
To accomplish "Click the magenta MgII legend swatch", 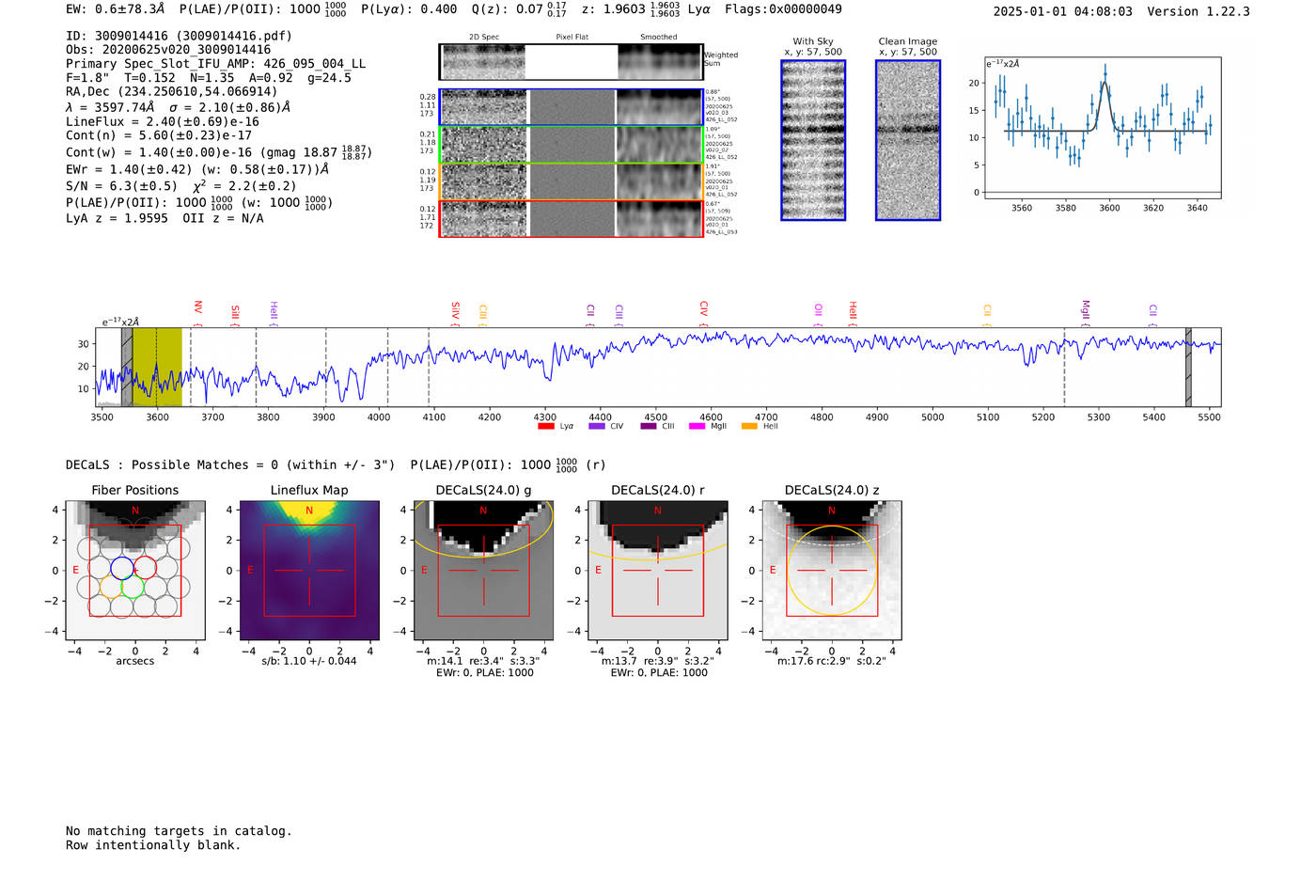I will tap(697, 427).
